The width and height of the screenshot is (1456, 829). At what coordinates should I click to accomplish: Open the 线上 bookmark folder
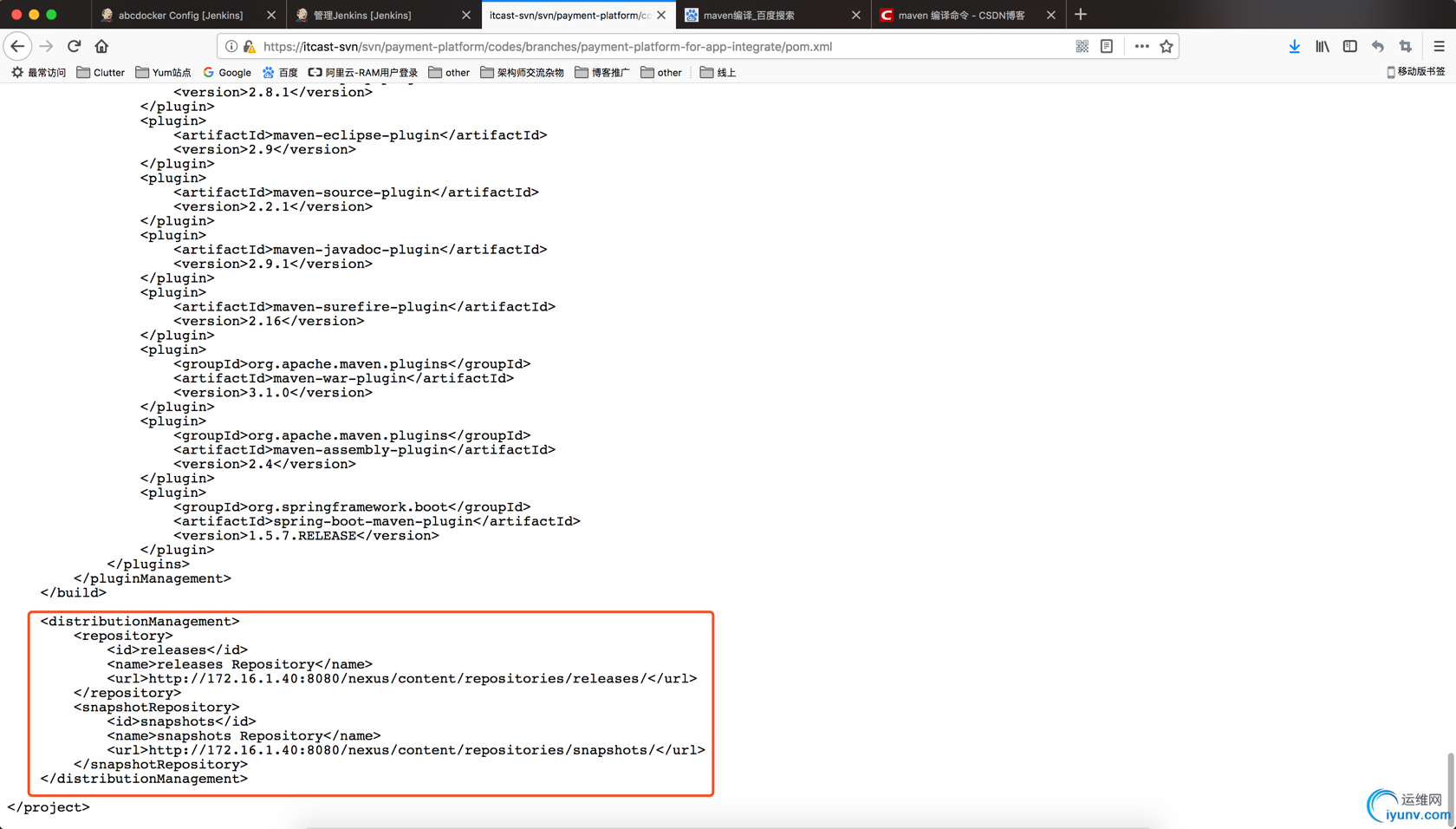point(718,73)
